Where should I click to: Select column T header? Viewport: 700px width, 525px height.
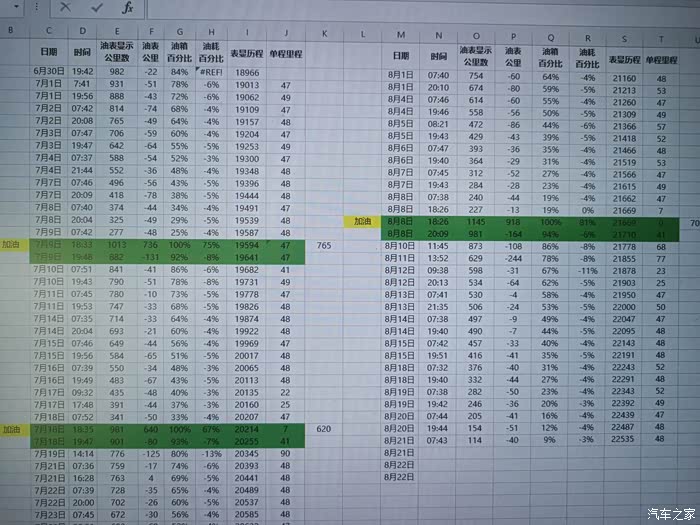661,40
